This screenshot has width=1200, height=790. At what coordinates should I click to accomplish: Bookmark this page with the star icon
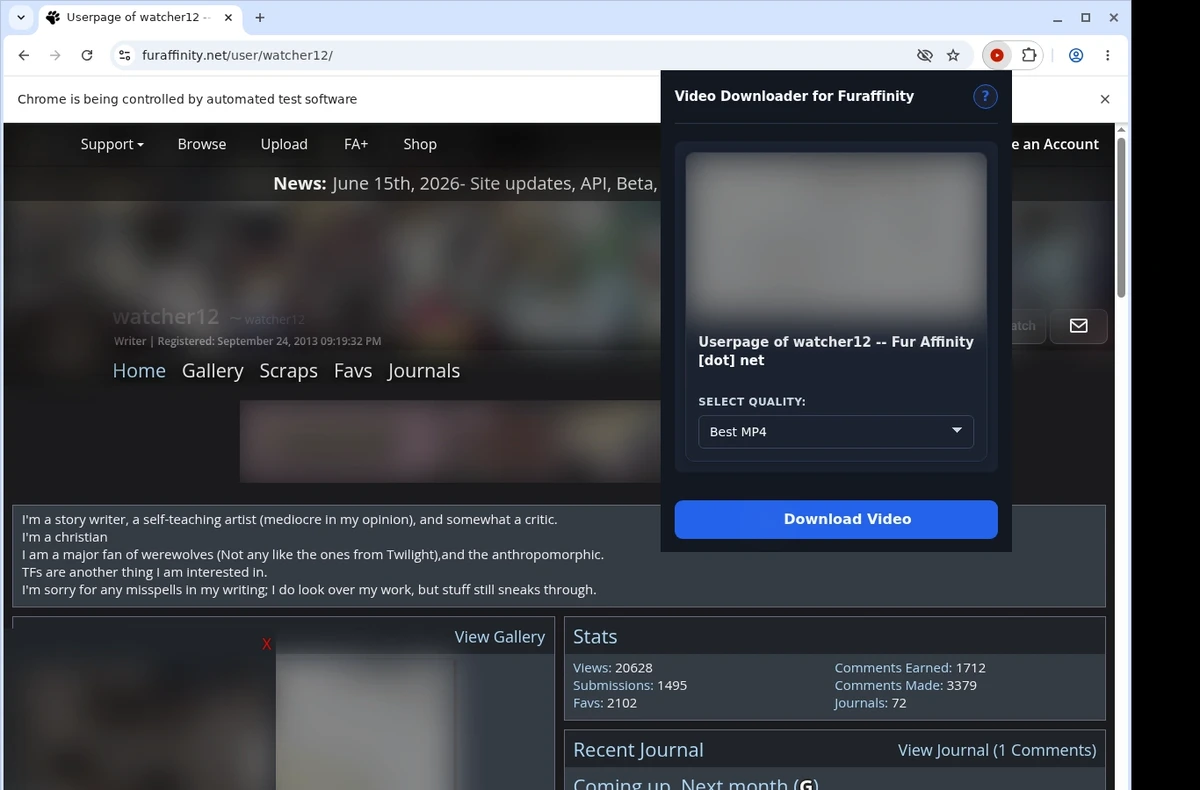pyautogui.click(x=953, y=55)
